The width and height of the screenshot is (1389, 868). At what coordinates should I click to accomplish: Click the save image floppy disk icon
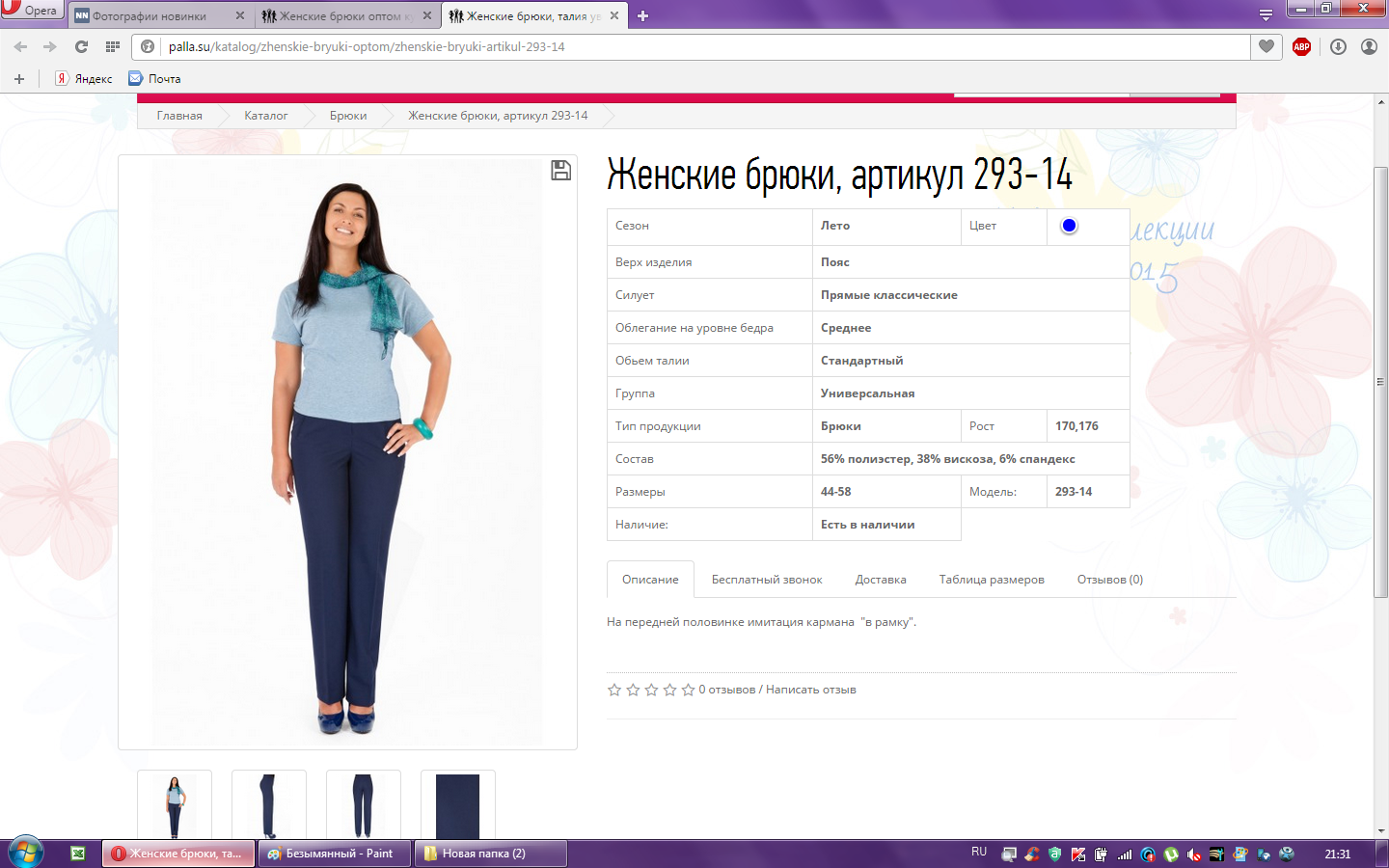pos(560,171)
